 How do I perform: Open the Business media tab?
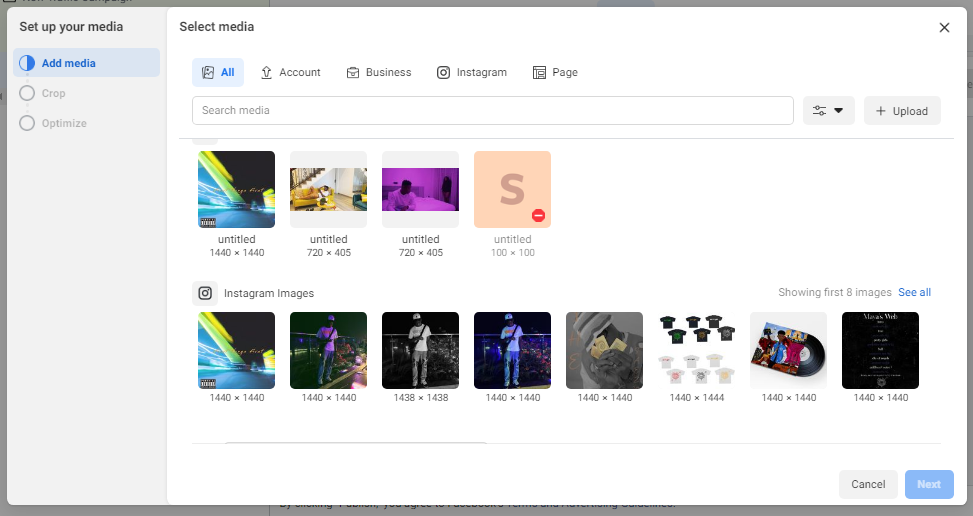coord(379,73)
